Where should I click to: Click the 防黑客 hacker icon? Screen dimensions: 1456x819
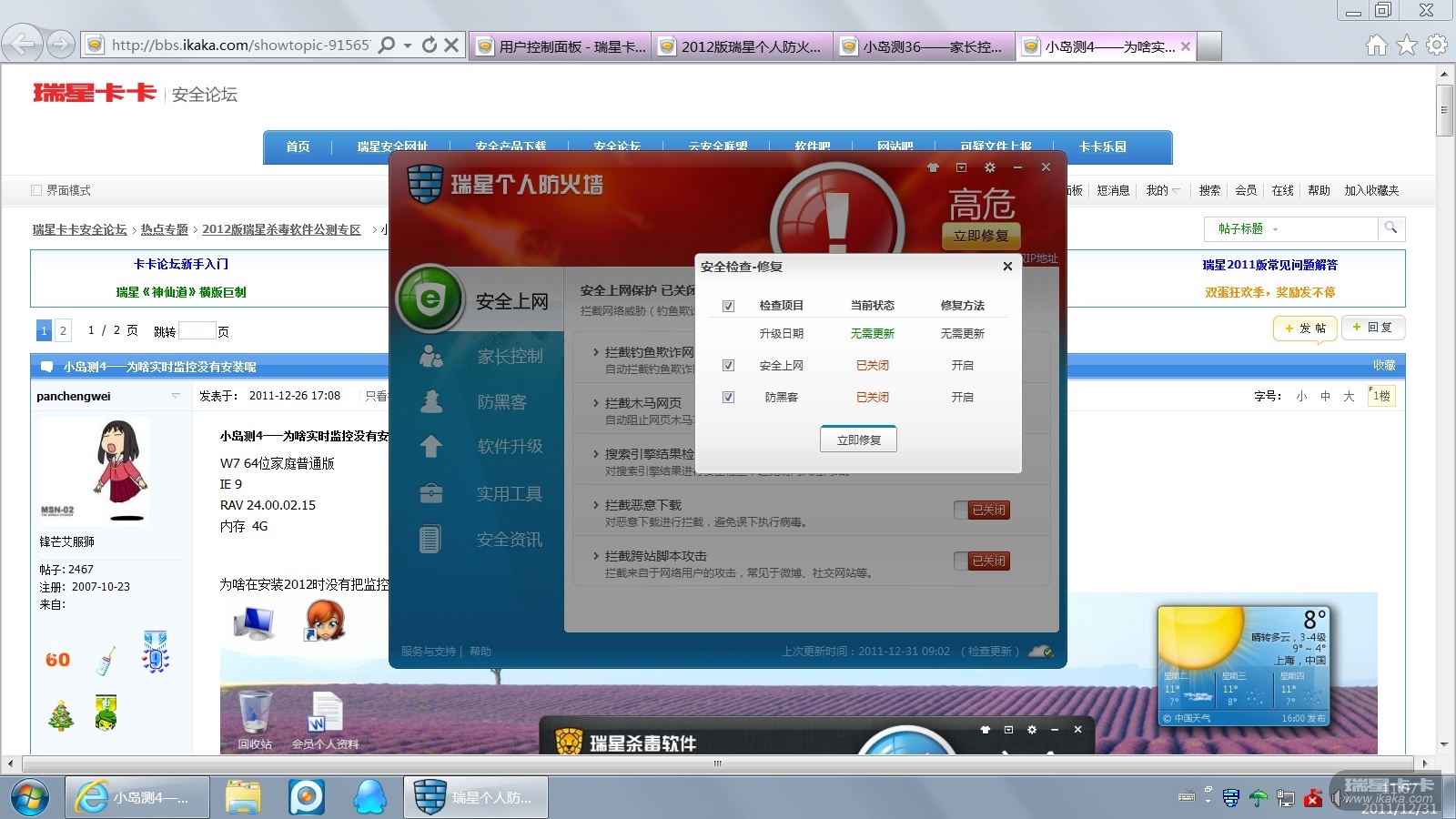[x=431, y=401]
